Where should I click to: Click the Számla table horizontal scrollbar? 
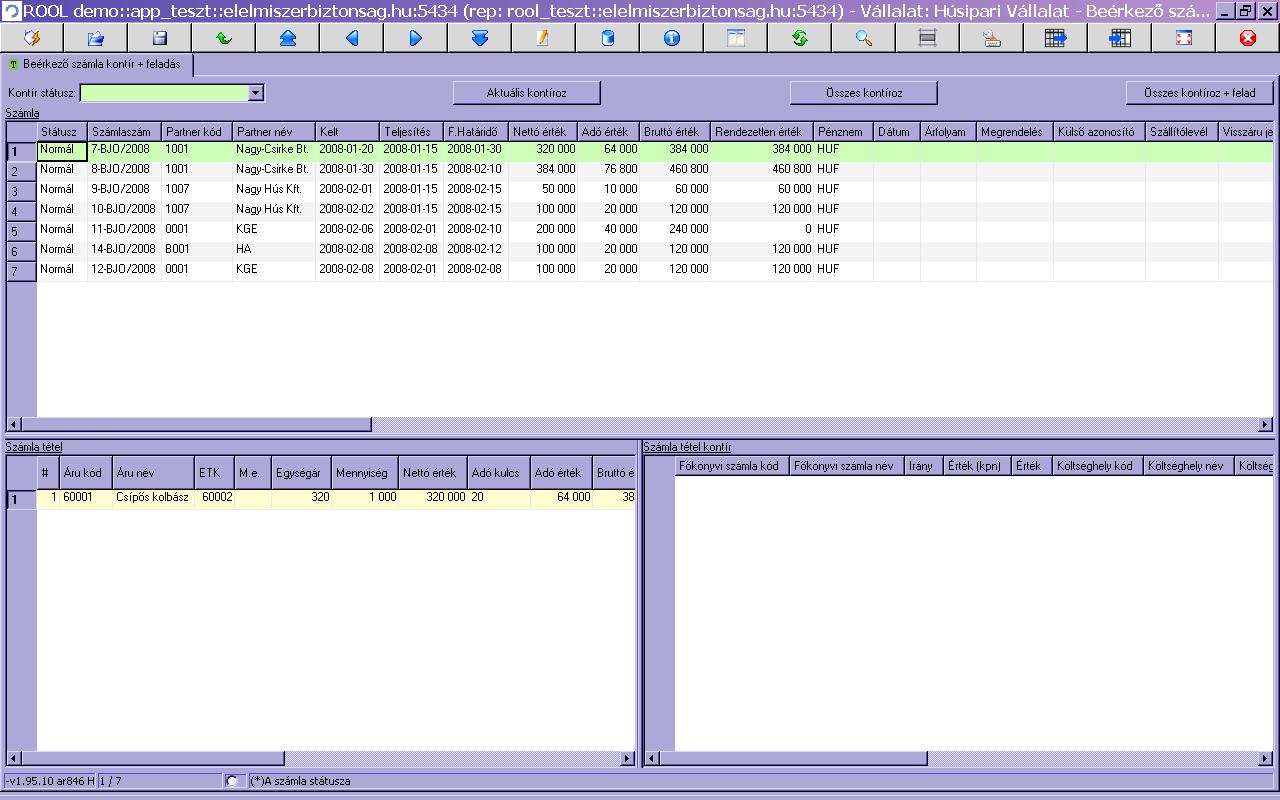(x=640, y=424)
